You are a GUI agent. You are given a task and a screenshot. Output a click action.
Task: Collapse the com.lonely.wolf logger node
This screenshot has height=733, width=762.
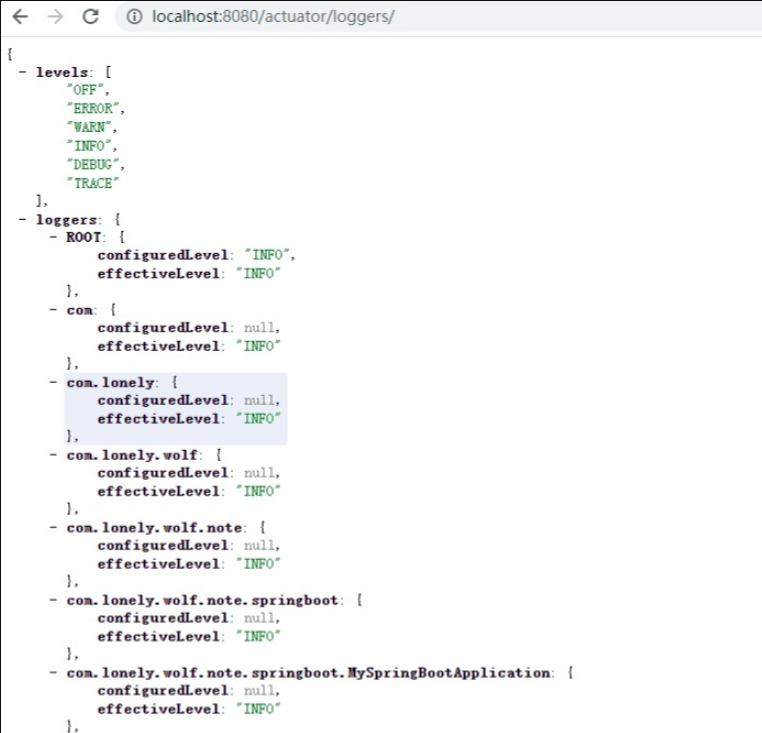tap(54, 455)
